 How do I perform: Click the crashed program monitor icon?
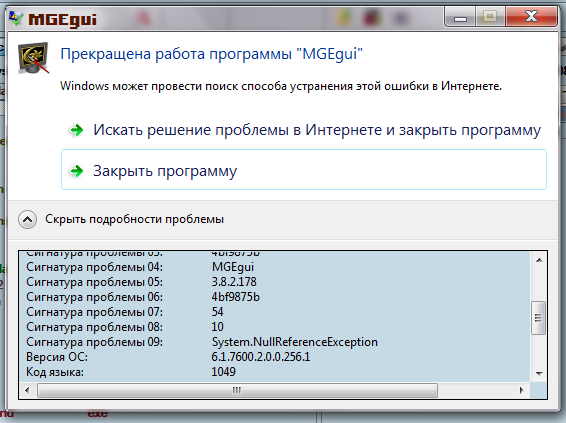(34, 58)
